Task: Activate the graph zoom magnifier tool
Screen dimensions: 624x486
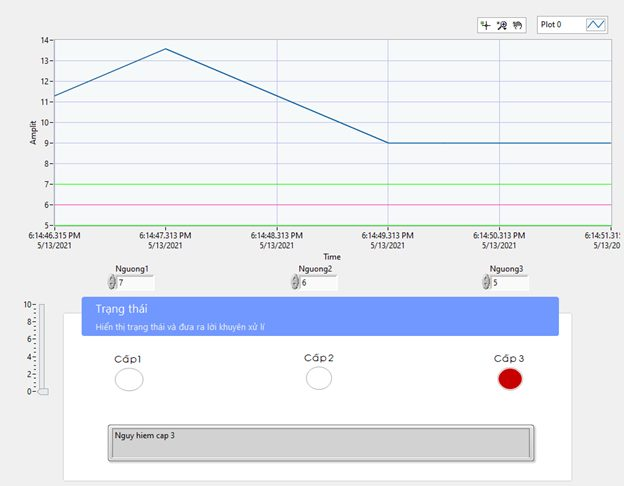Action: [501, 25]
